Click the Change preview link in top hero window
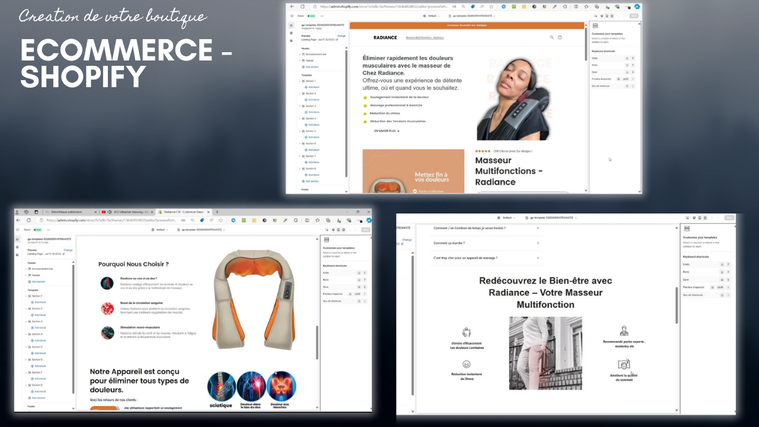The image size is (759, 427). 341,36
